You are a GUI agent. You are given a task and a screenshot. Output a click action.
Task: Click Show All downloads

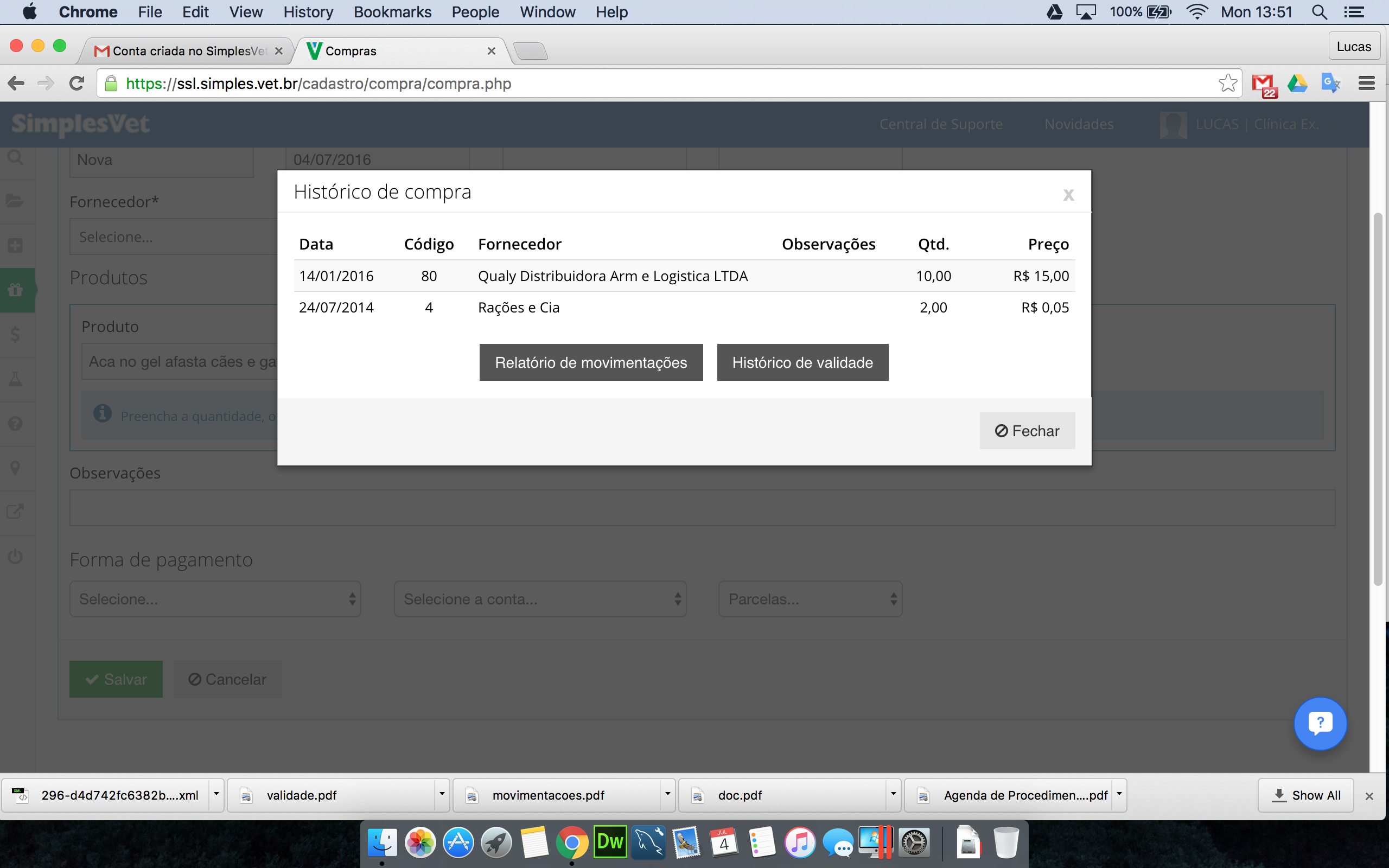pos(1306,795)
